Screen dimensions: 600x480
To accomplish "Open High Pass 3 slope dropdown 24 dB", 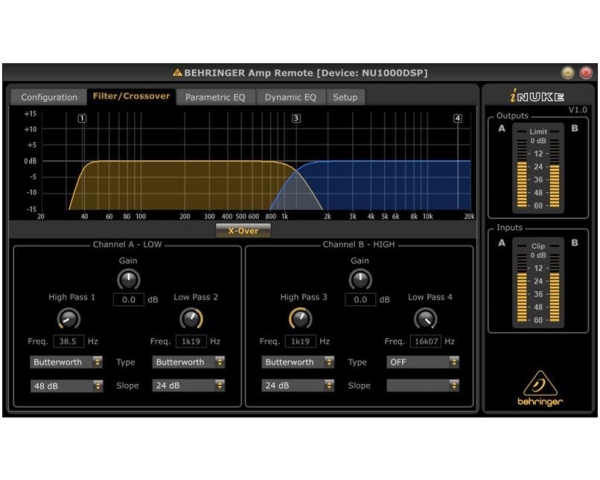I will (298, 386).
